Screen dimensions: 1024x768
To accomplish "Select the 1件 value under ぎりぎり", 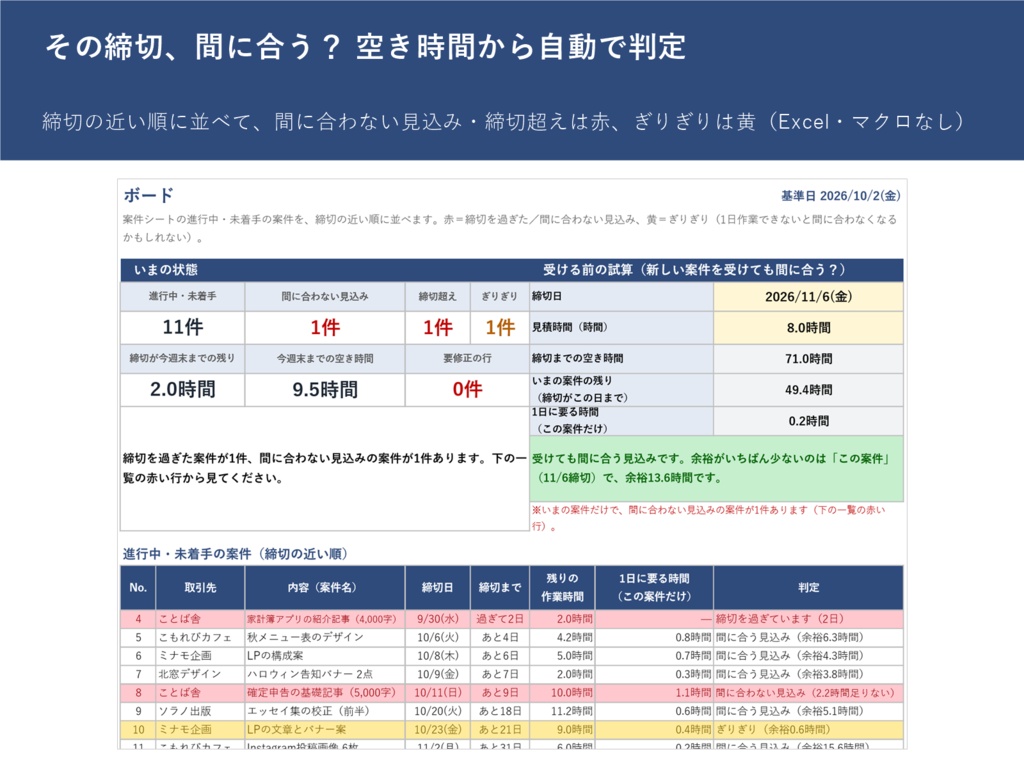I will tap(500, 327).
